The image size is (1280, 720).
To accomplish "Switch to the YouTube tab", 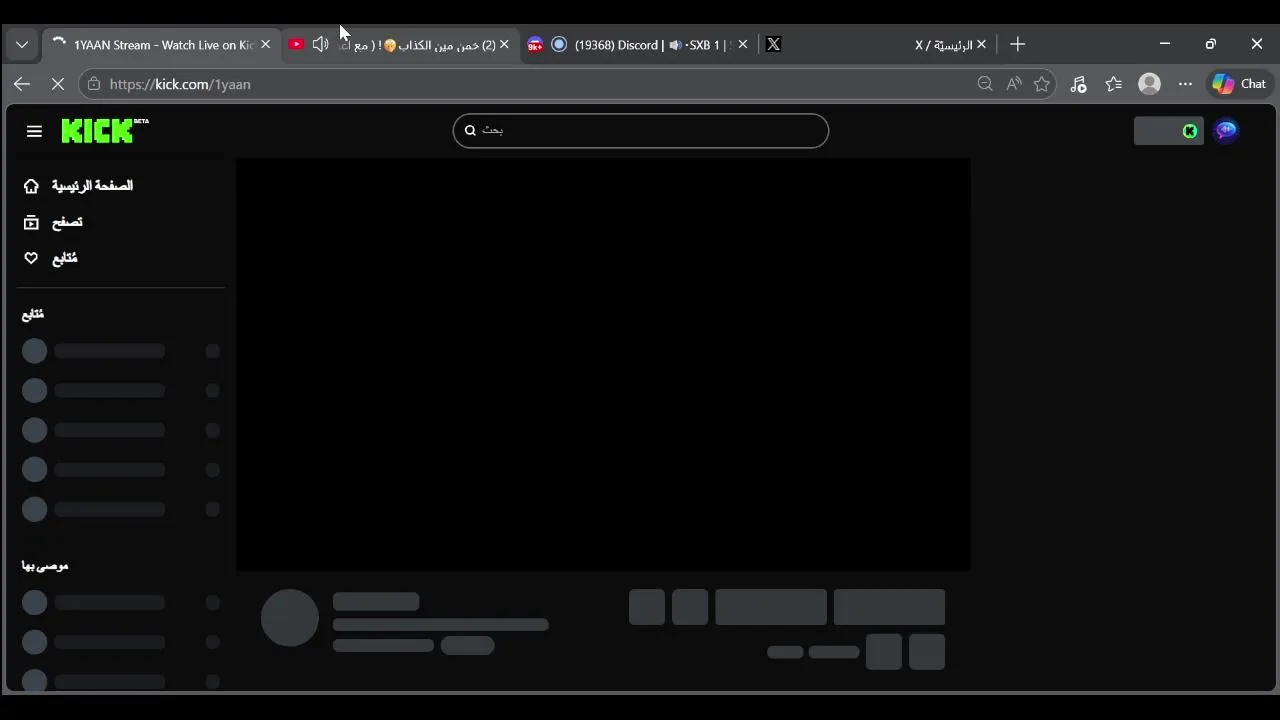I will [400, 45].
